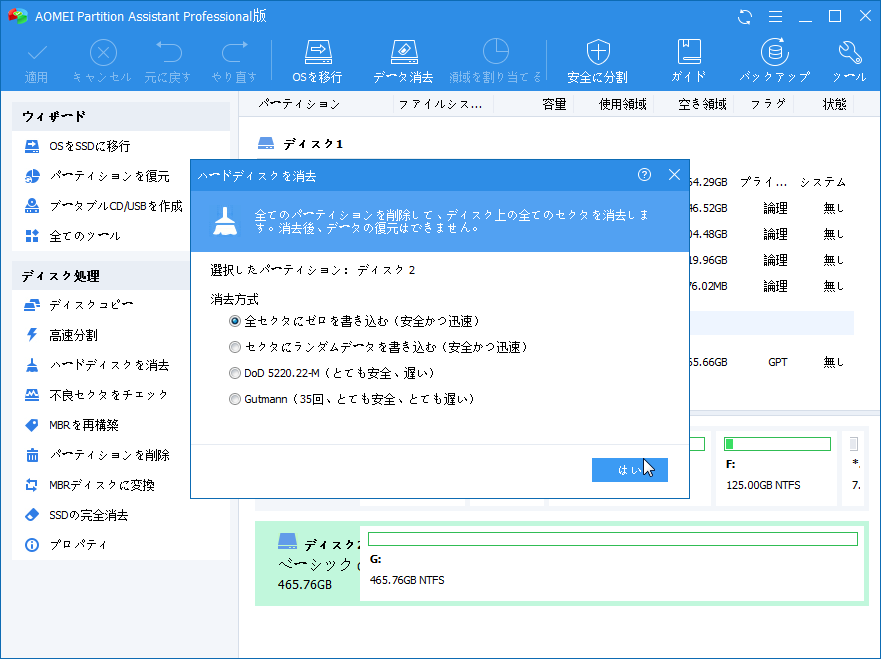Click the ディスク処理 section header
The image size is (881, 659).
click(101, 276)
